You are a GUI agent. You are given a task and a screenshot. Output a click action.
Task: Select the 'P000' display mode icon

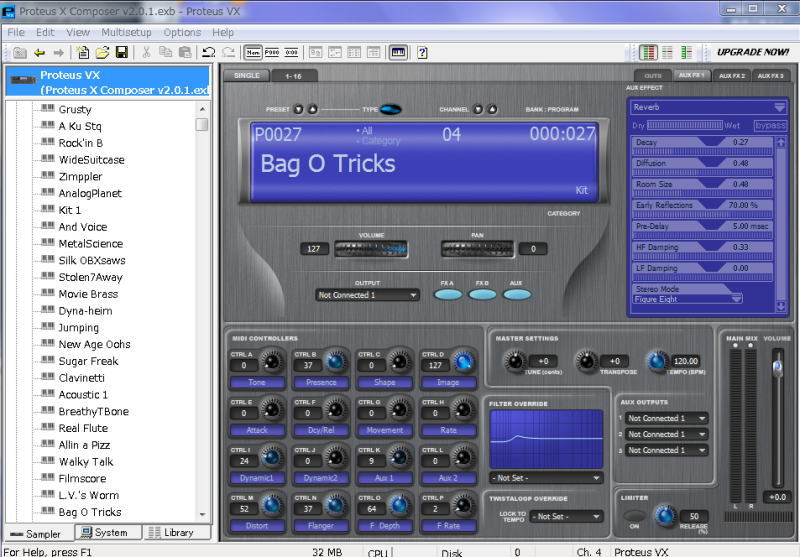pyautogui.click(x=272, y=52)
